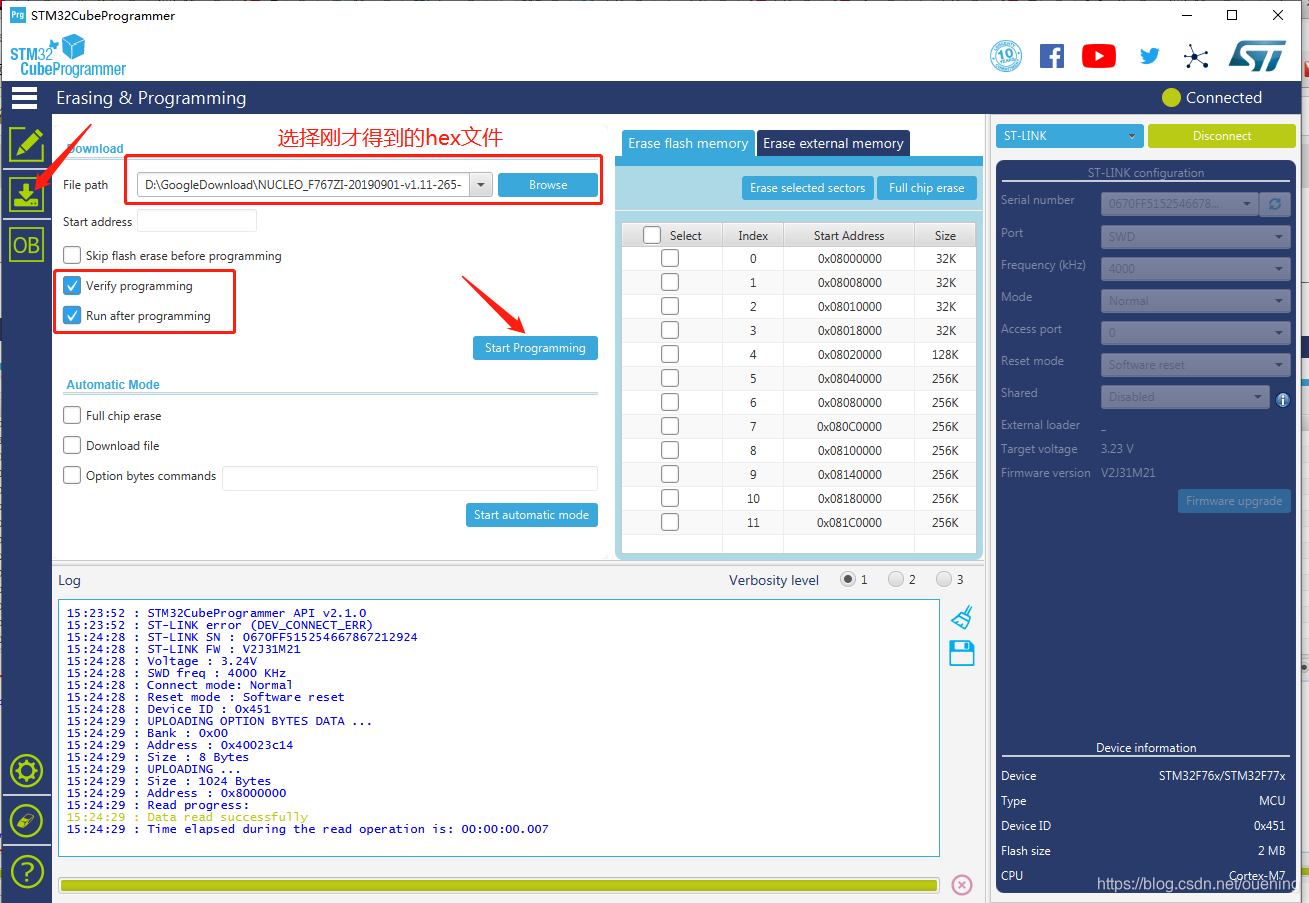
Task: Open ST YouTube channel icon
Action: pos(1098,56)
